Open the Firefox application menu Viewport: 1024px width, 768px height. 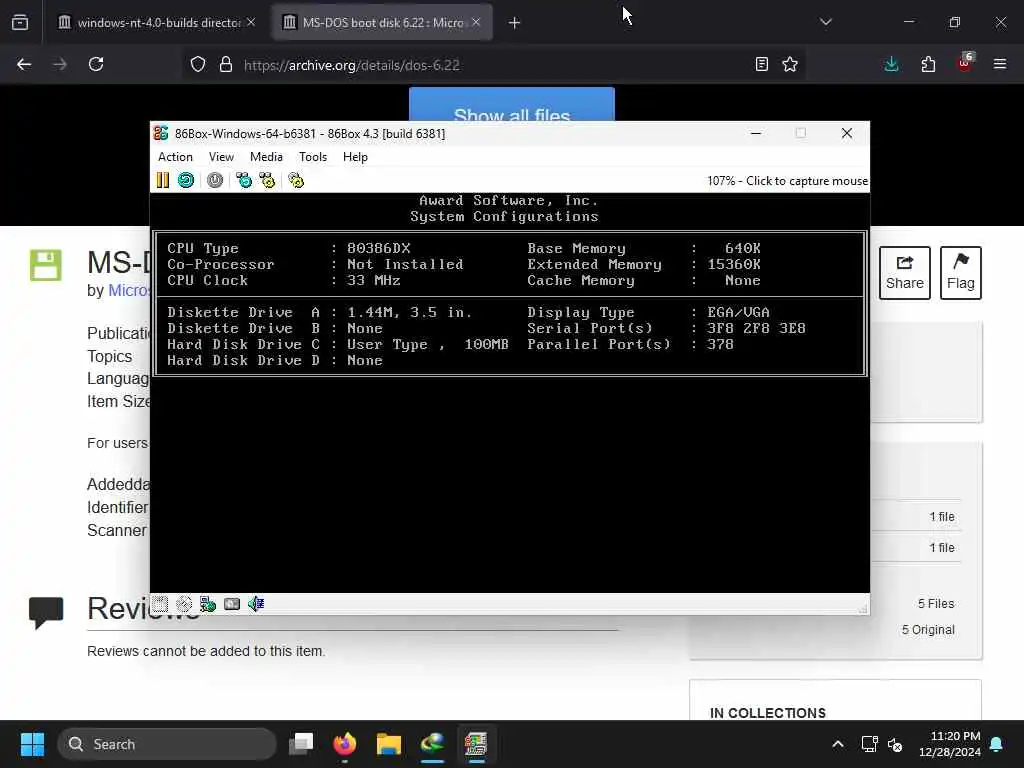(x=1000, y=64)
